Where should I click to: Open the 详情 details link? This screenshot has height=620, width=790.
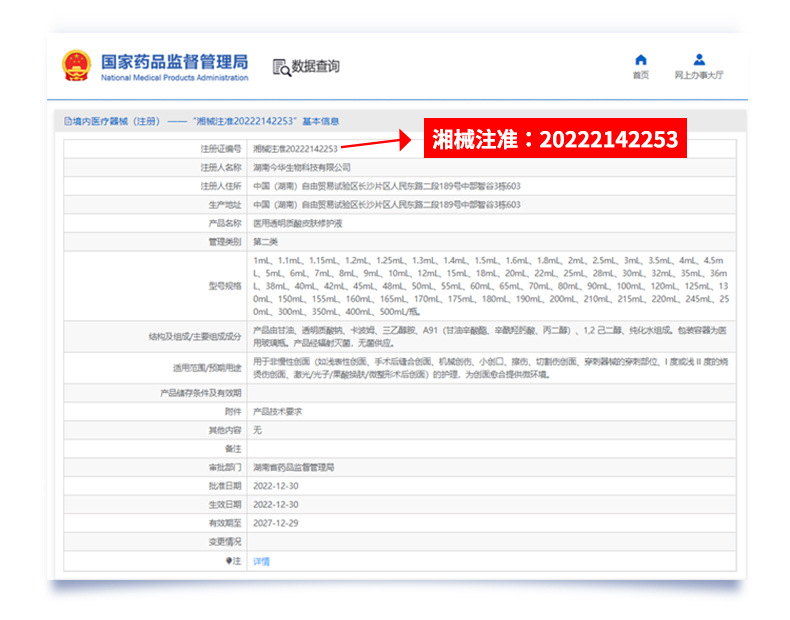pyautogui.click(x=262, y=561)
